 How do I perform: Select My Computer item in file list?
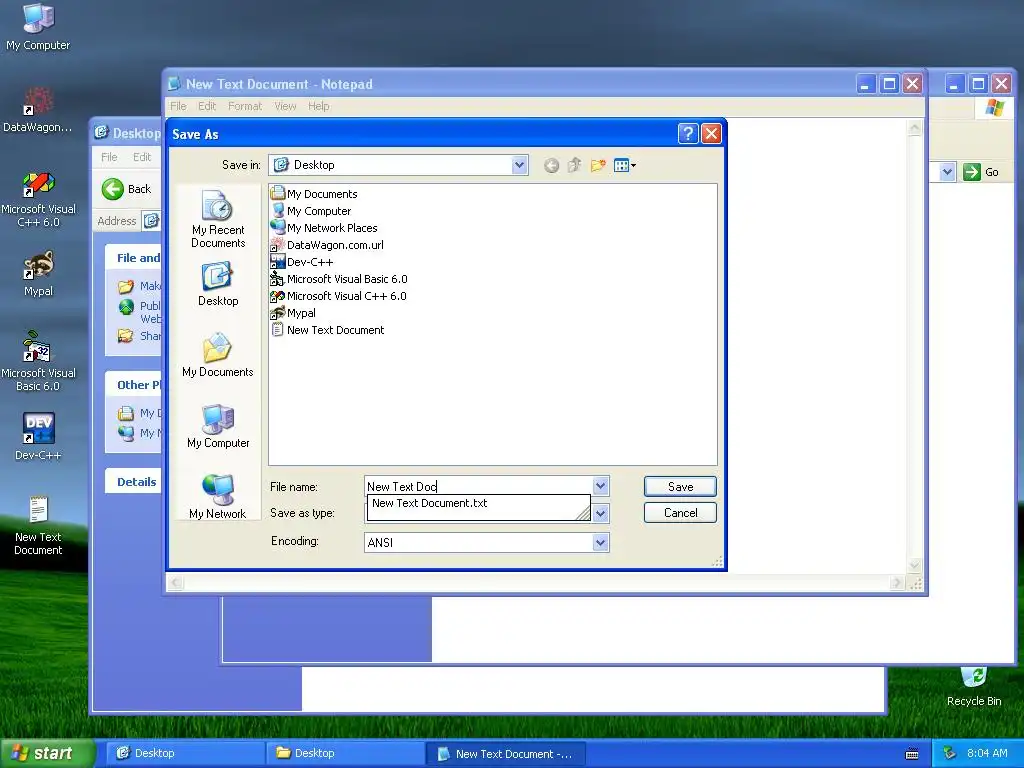(311, 211)
